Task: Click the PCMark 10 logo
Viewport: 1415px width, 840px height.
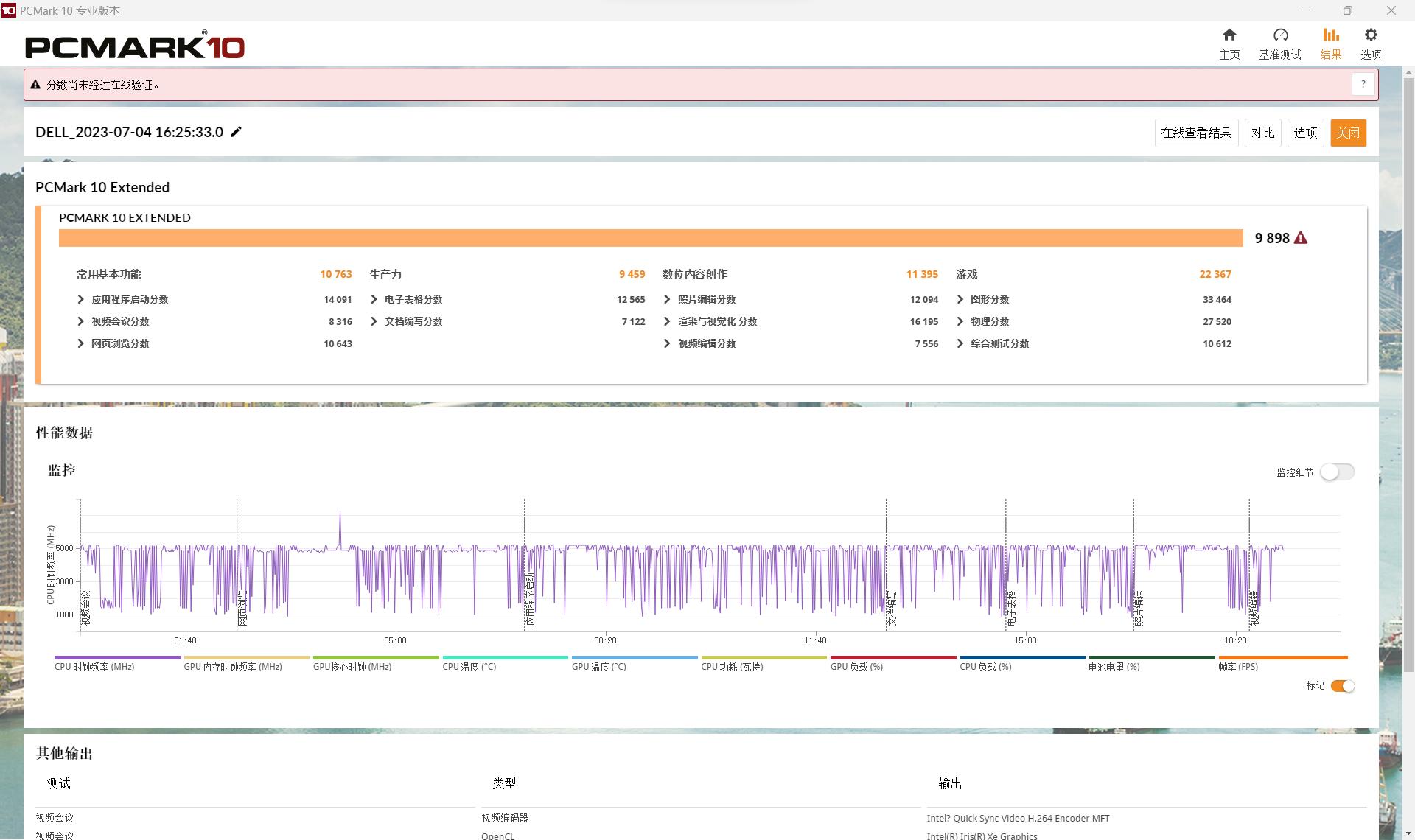Action: [135, 46]
